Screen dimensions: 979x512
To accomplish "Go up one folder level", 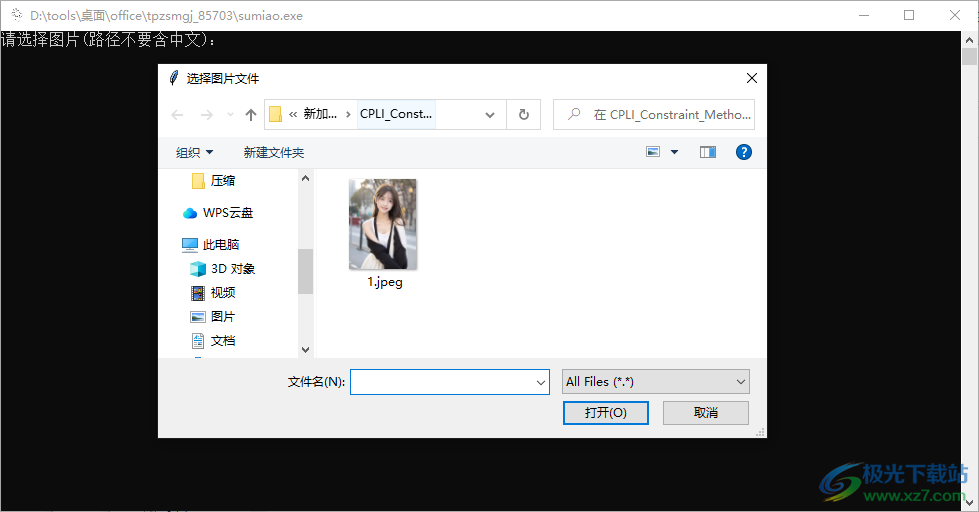I will click(251, 115).
